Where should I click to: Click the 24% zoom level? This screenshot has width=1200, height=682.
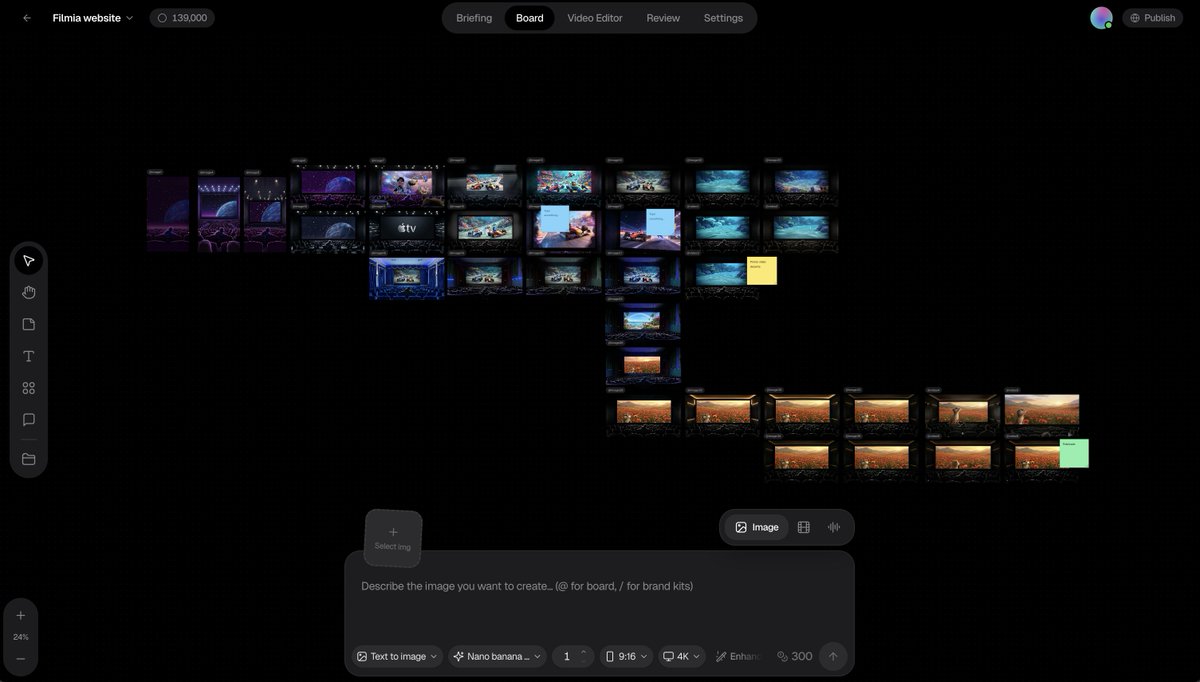click(21, 637)
